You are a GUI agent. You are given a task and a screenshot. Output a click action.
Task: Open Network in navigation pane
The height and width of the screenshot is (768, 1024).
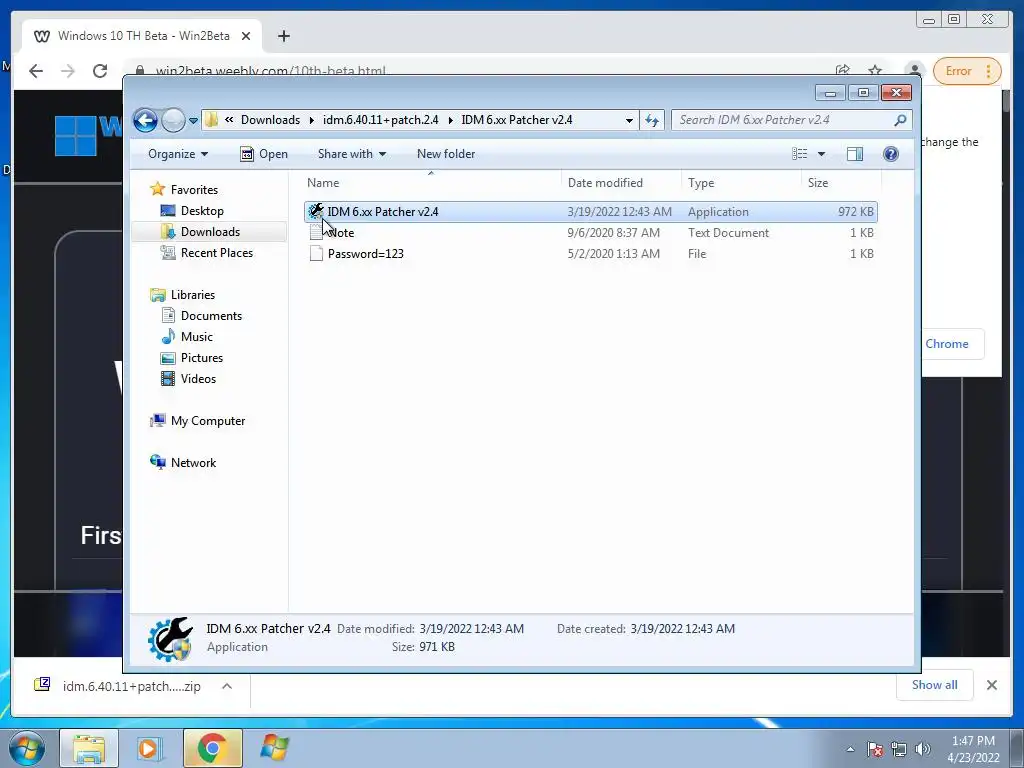coord(193,462)
